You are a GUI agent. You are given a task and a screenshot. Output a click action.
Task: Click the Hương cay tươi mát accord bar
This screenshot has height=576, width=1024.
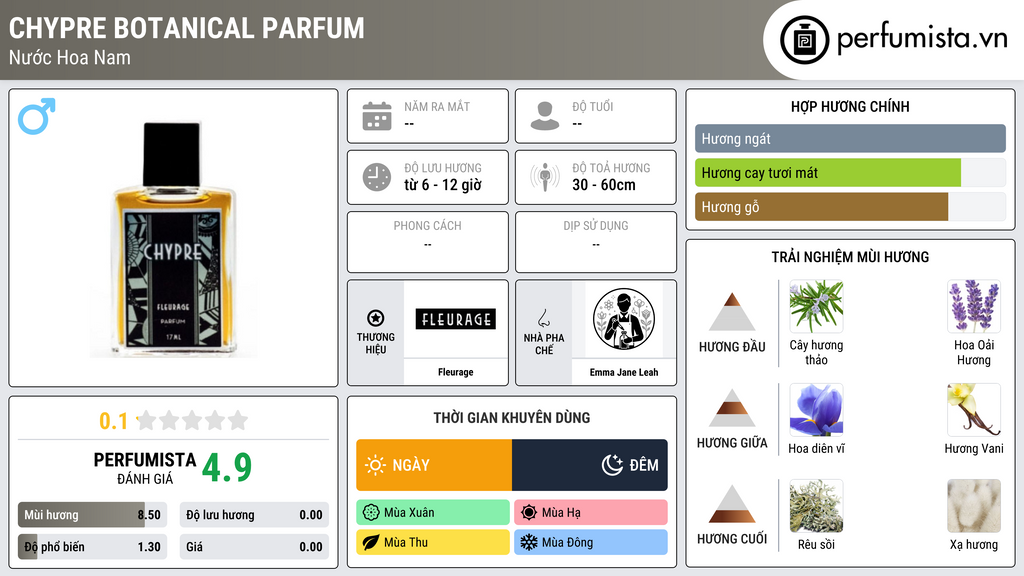[x=850, y=173]
